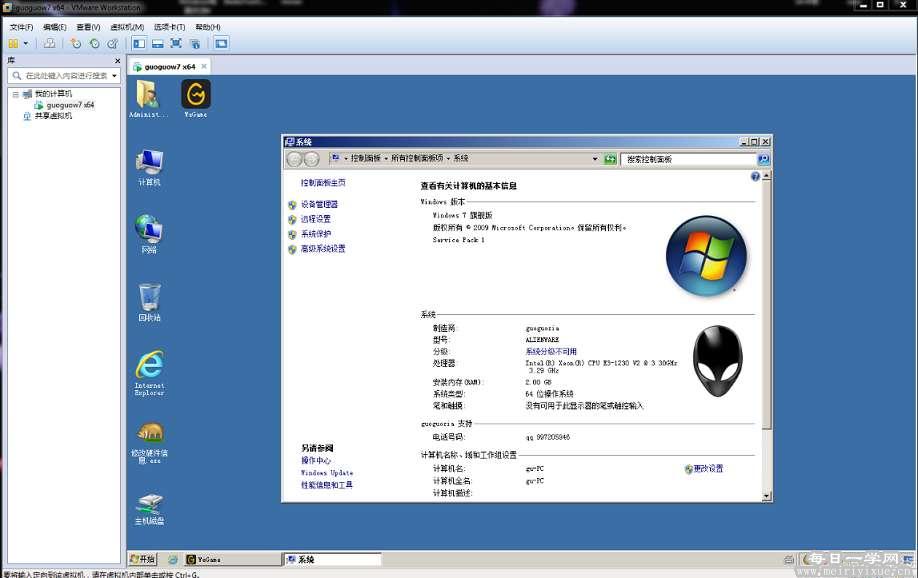This screenshot has width=918, height=578.
Task: Click the 搜索控制面板 search field
Action: [688, 159]
